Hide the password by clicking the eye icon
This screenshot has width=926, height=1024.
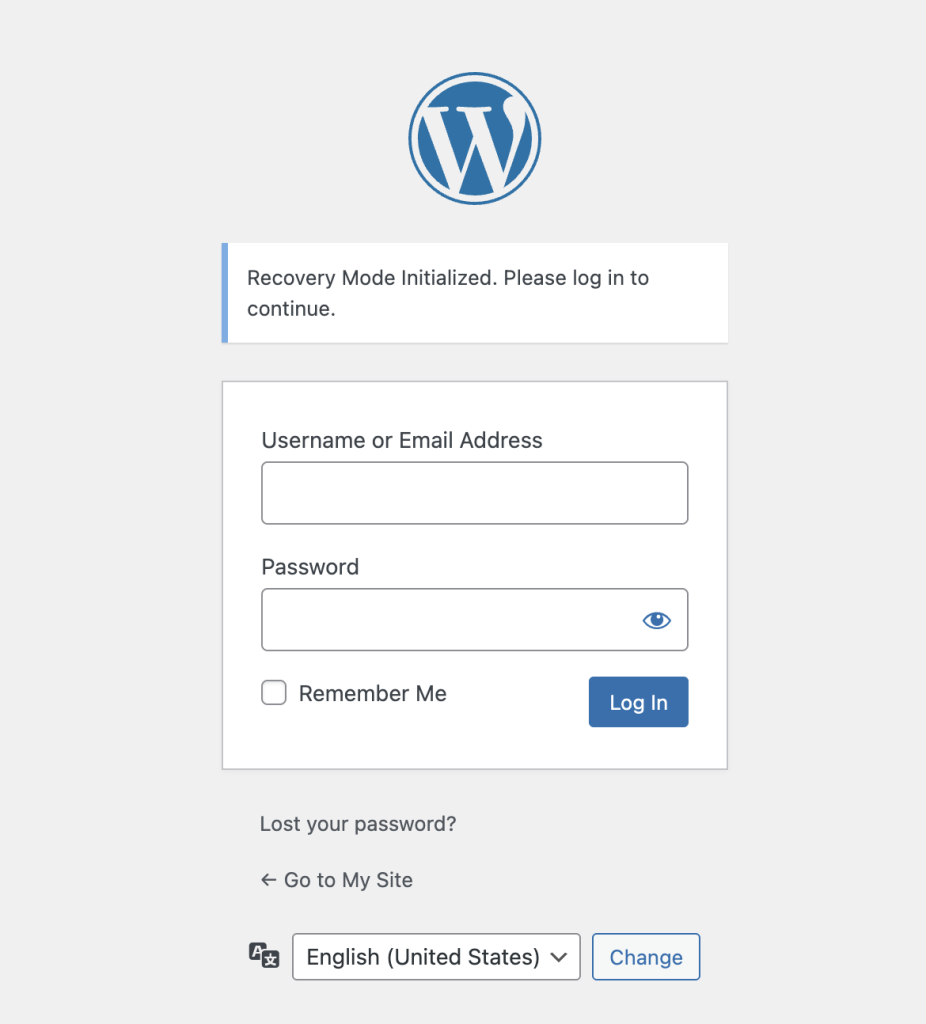pos(656,620)
